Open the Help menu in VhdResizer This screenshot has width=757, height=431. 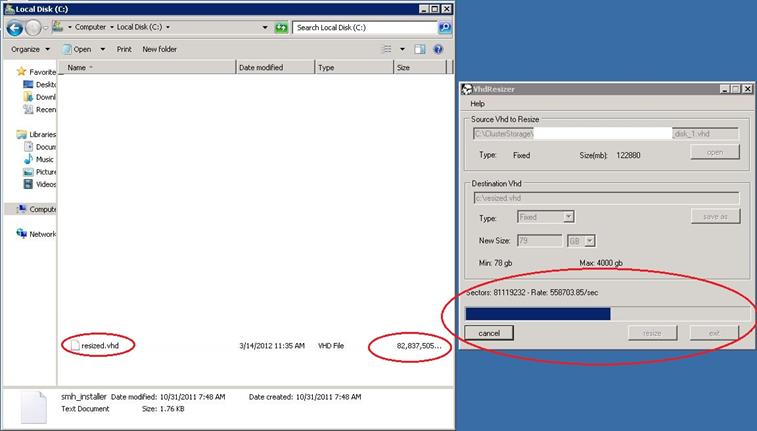[x=477, y=103]
